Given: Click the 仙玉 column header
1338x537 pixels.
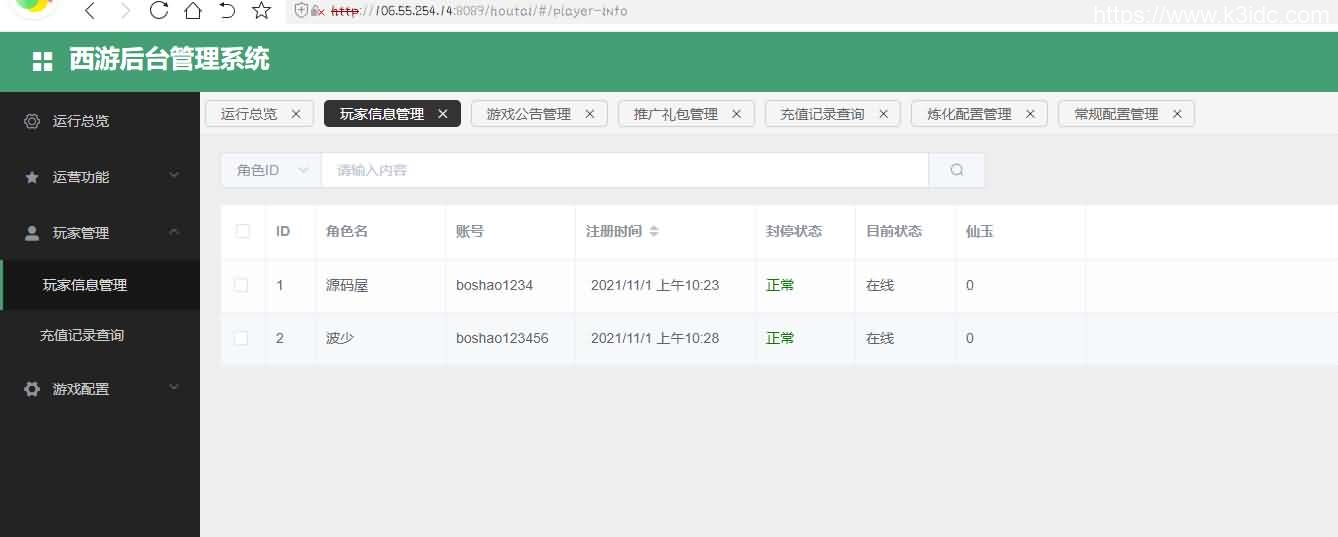Looking at the screenshot, I should click(980, 231).
